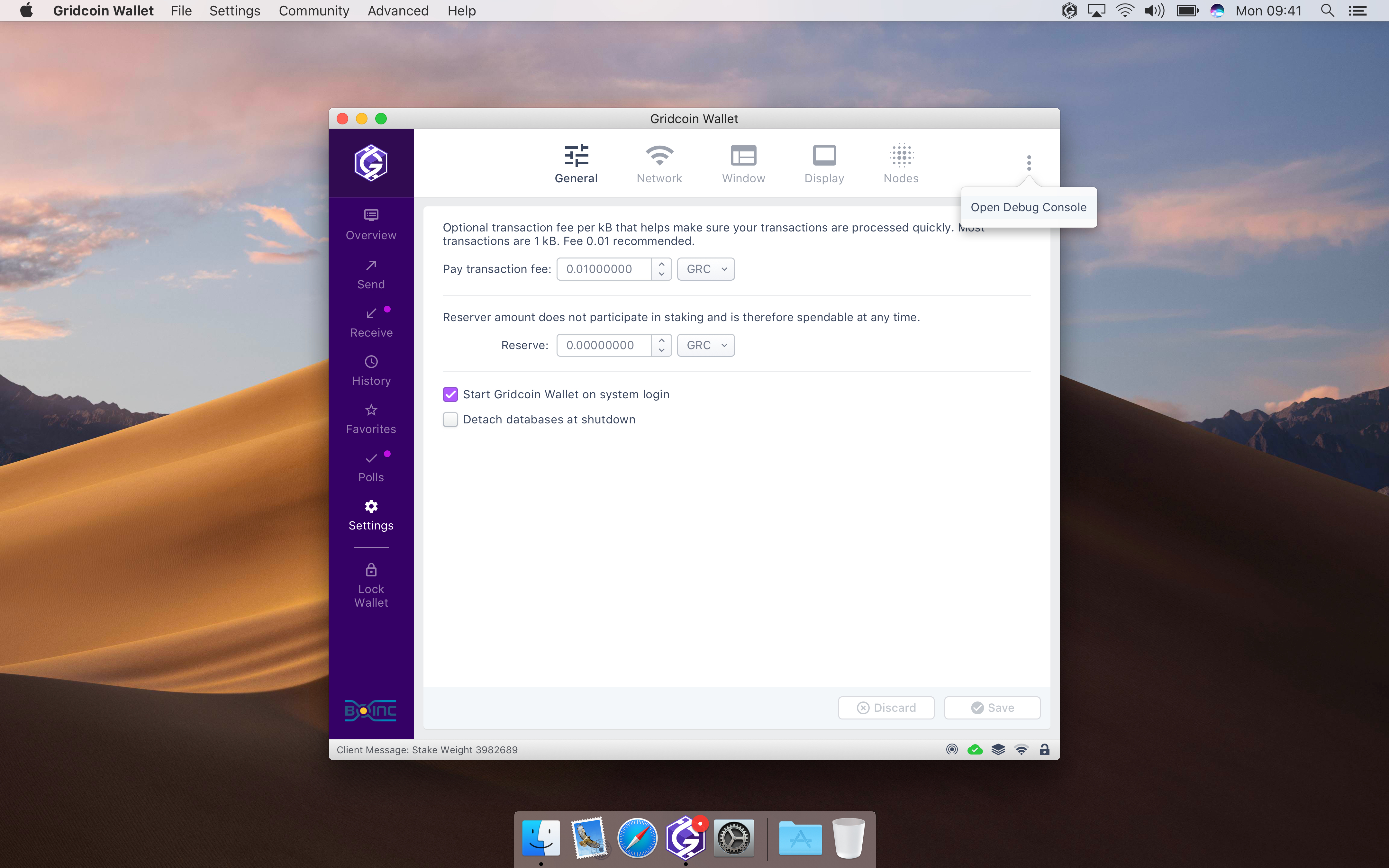1389x868 pixels.
Task: Decrease the Reserve amount with down arrow
Action: click(662, 351)
